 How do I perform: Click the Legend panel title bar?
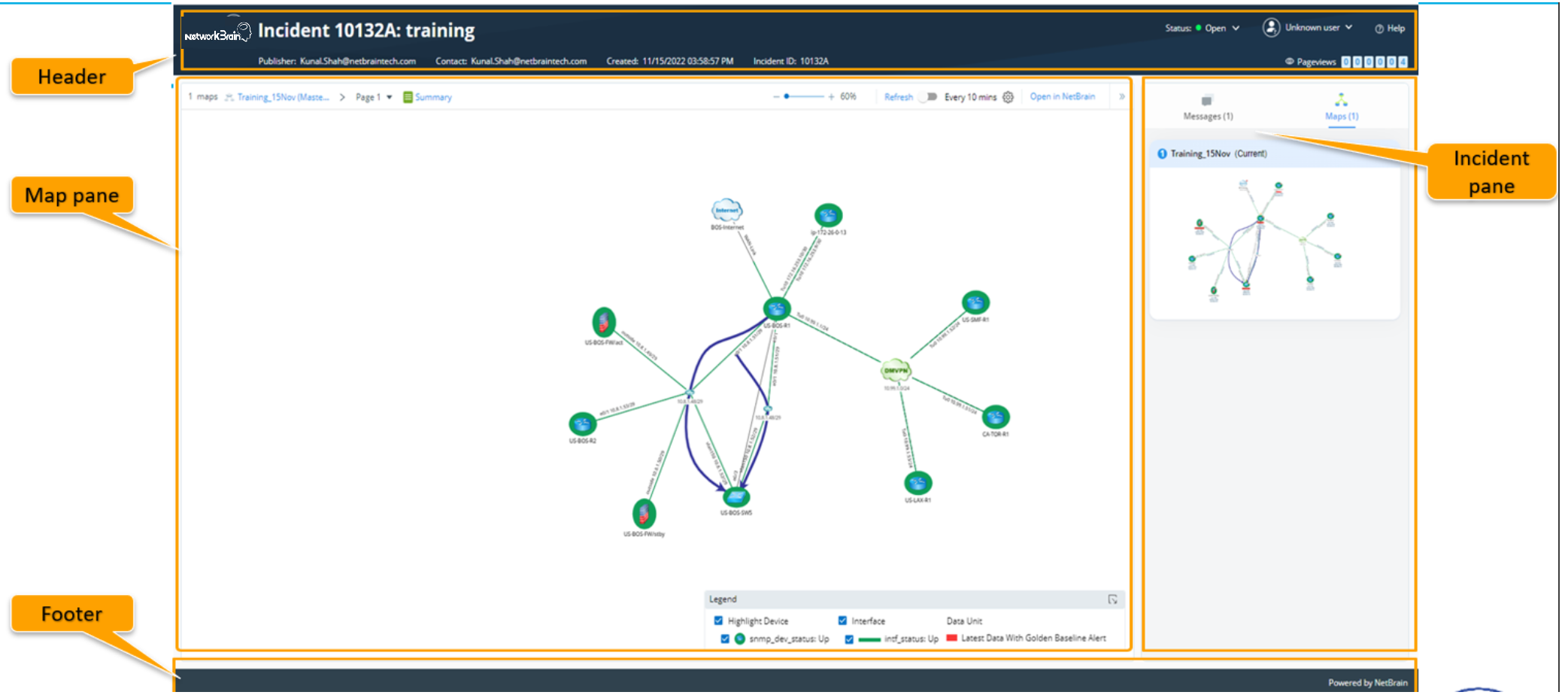click(914, 599)
